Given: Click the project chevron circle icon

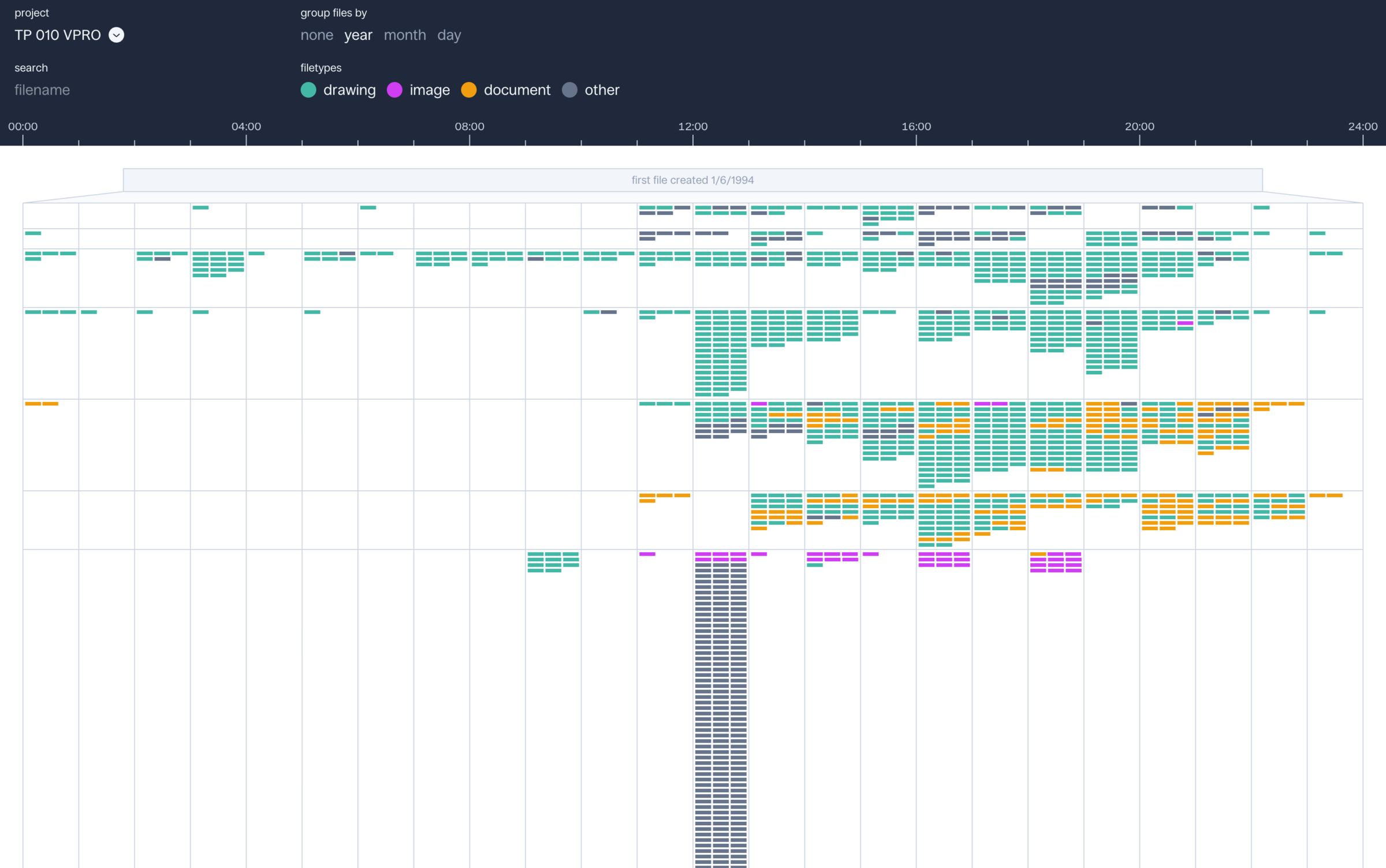Looking at the screenshot, I should tap(116, 35).
